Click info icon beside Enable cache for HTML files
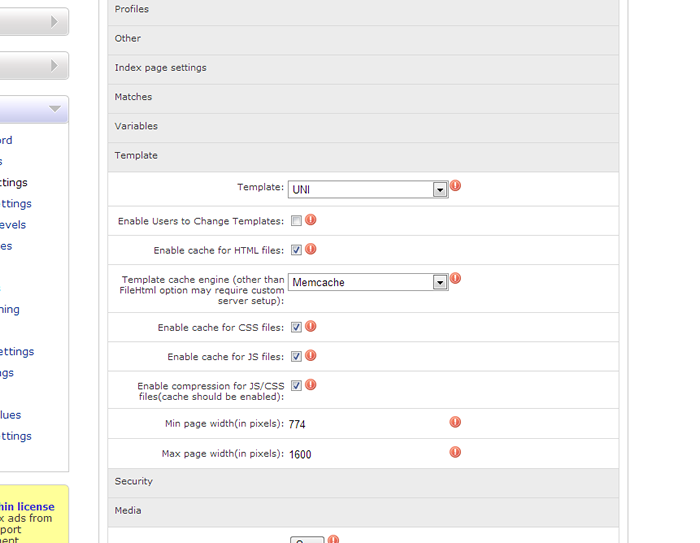Viewport: 700px width, 543px height. point(310,249)
